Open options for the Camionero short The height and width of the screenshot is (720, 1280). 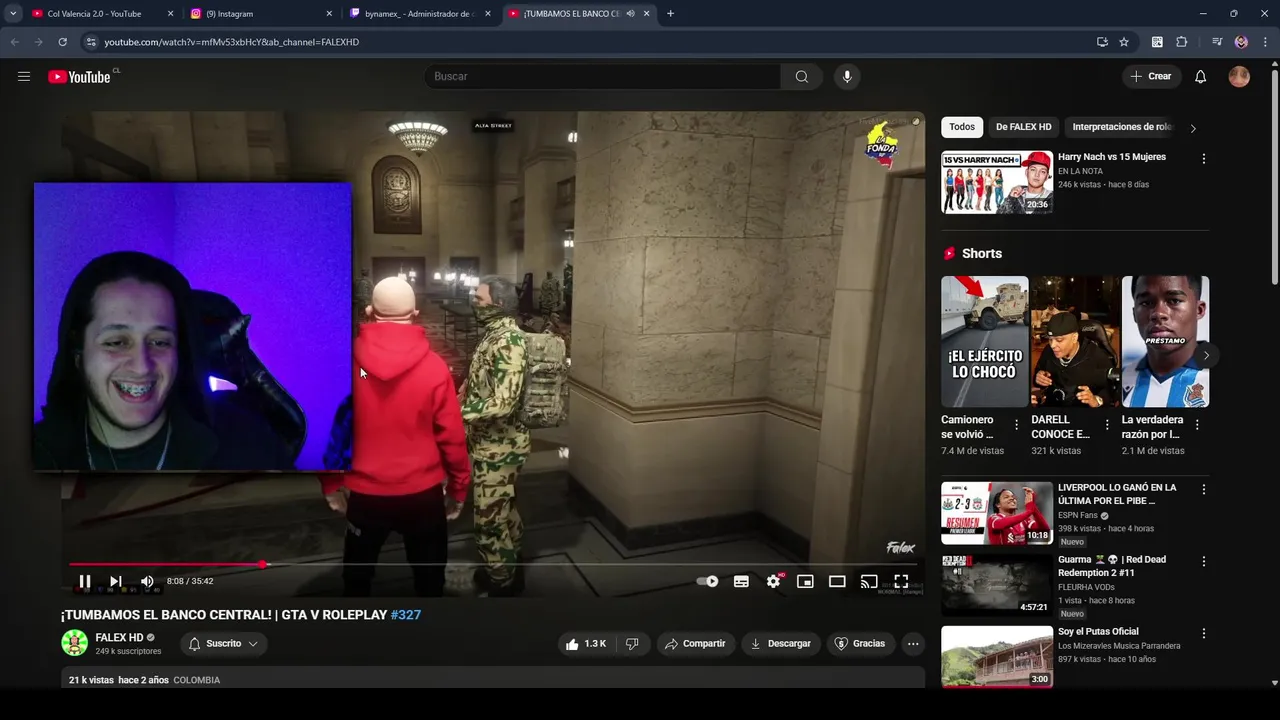[x=1017, y=425]
